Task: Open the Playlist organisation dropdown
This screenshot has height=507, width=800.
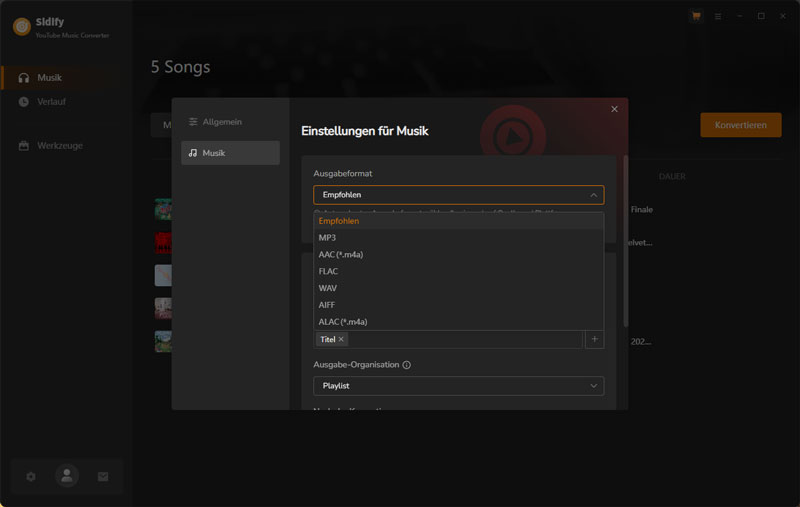Action: point(458,386)
